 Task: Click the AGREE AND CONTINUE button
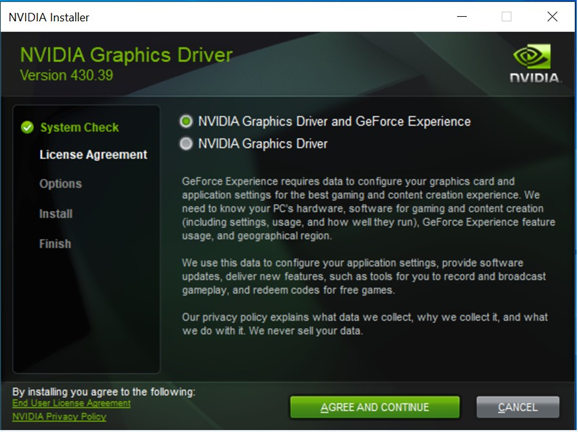[x=375, y=407]
